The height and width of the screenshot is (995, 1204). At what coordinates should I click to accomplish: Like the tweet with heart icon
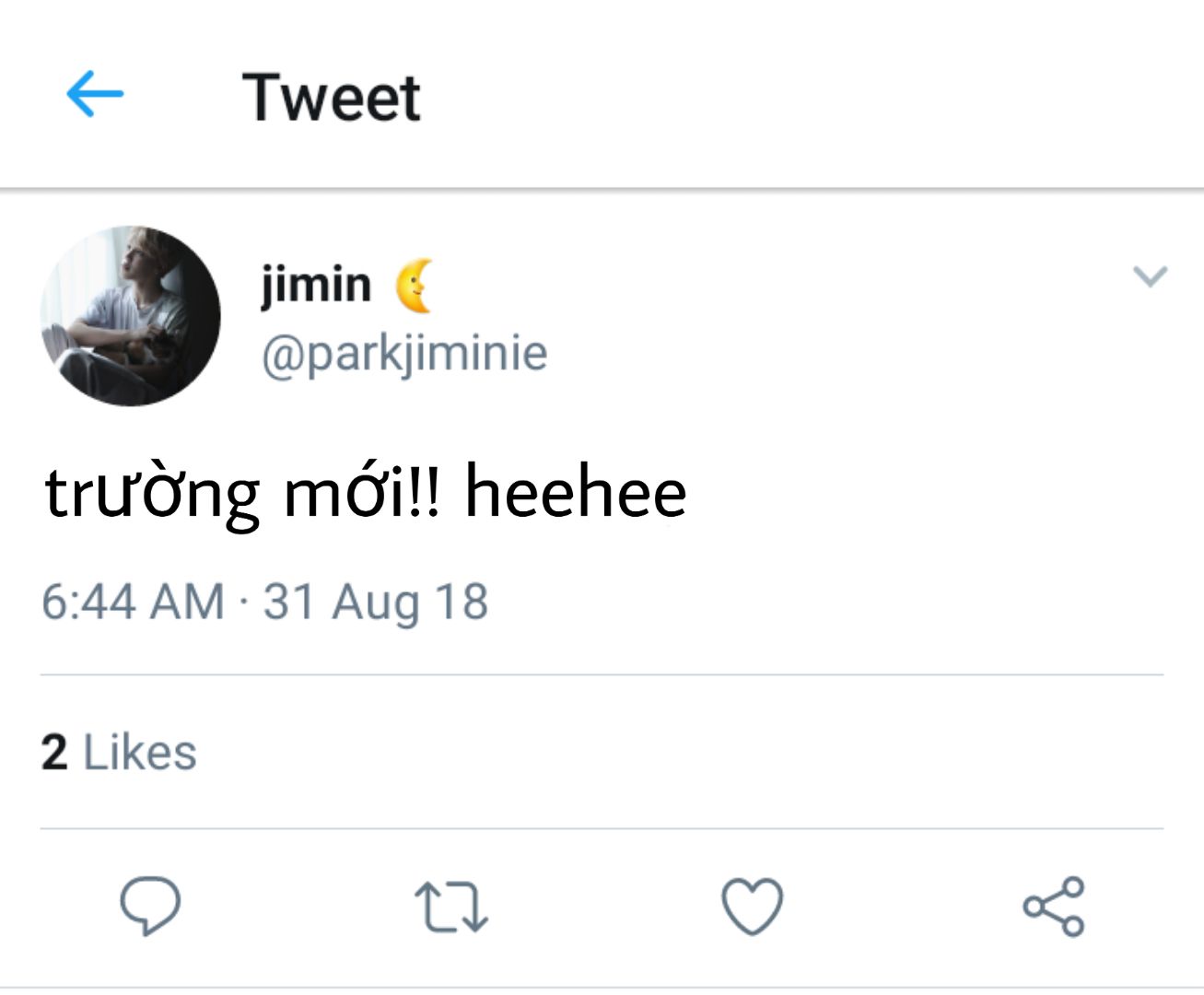click(752, 907)
